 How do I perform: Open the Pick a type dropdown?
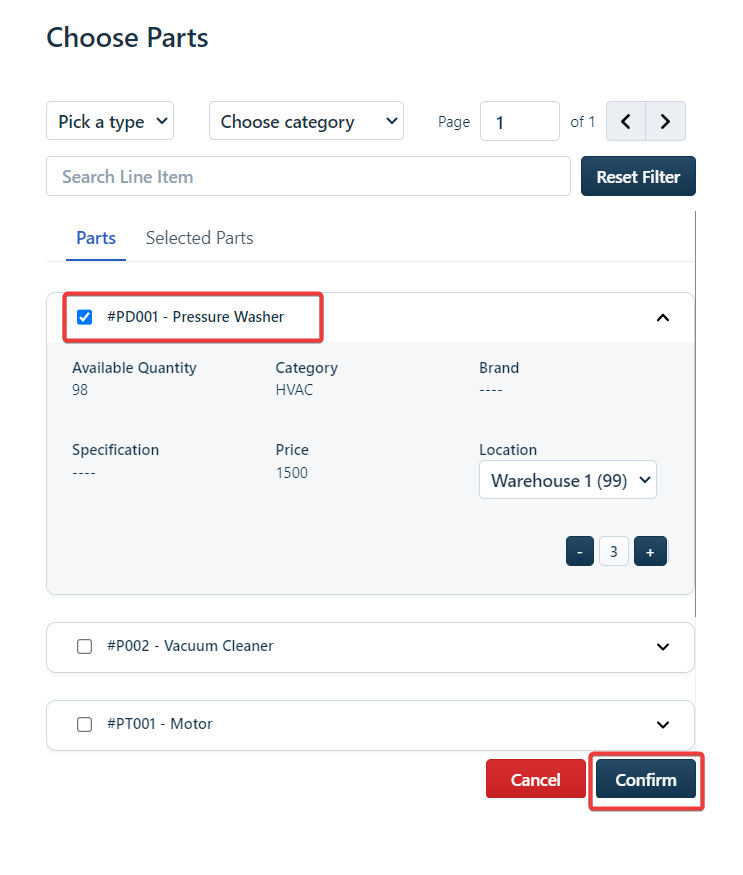[110, 122]
